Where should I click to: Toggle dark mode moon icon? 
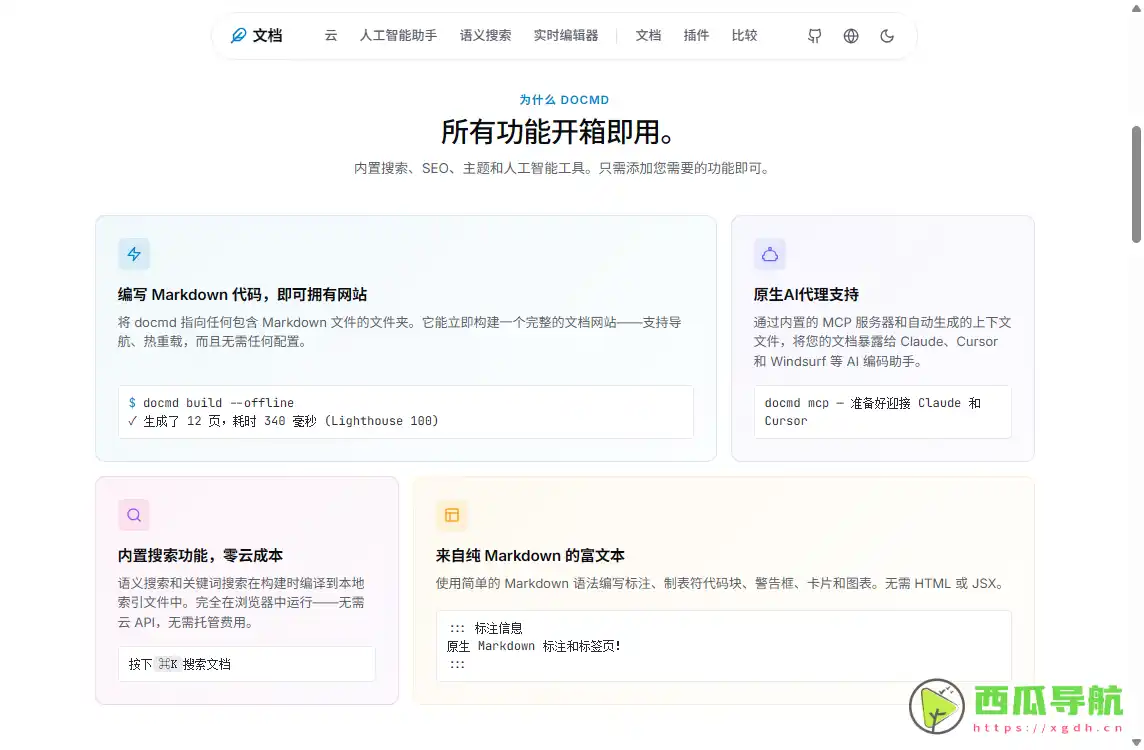pos(886,35)
